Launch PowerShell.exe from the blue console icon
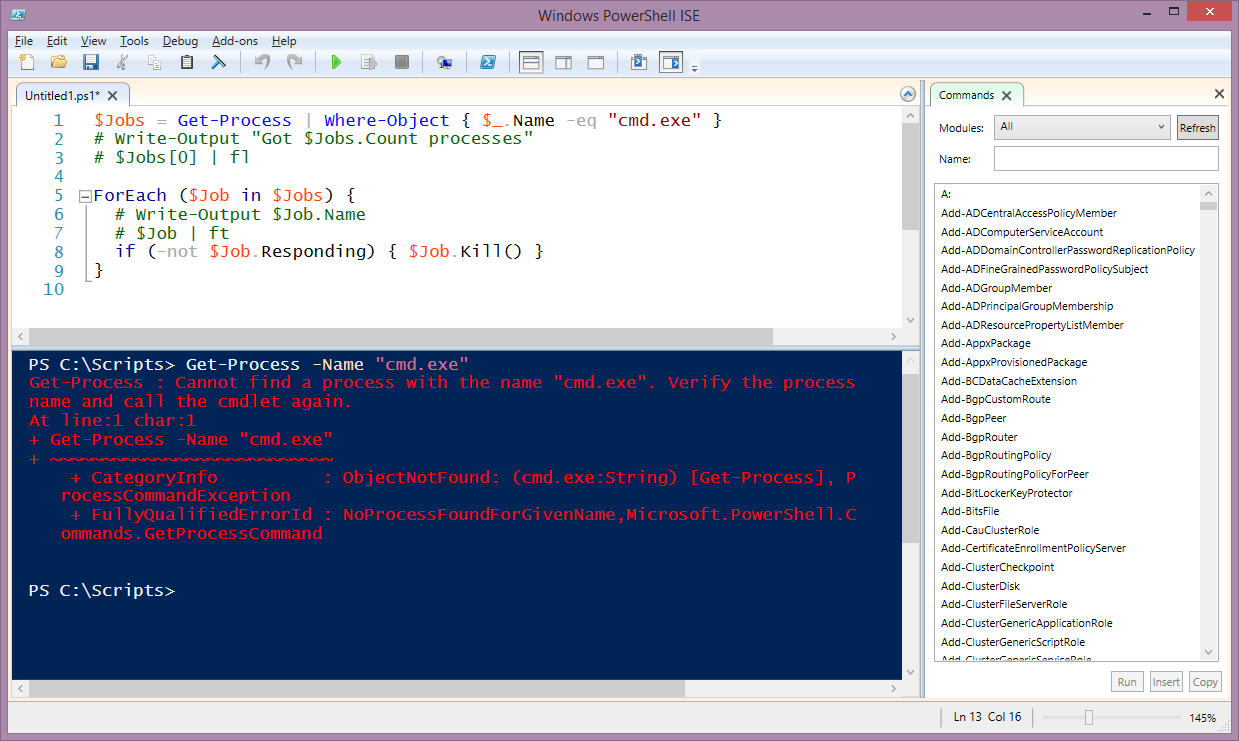This screenshot has height=741, width=1239. [x=488, y=63]
